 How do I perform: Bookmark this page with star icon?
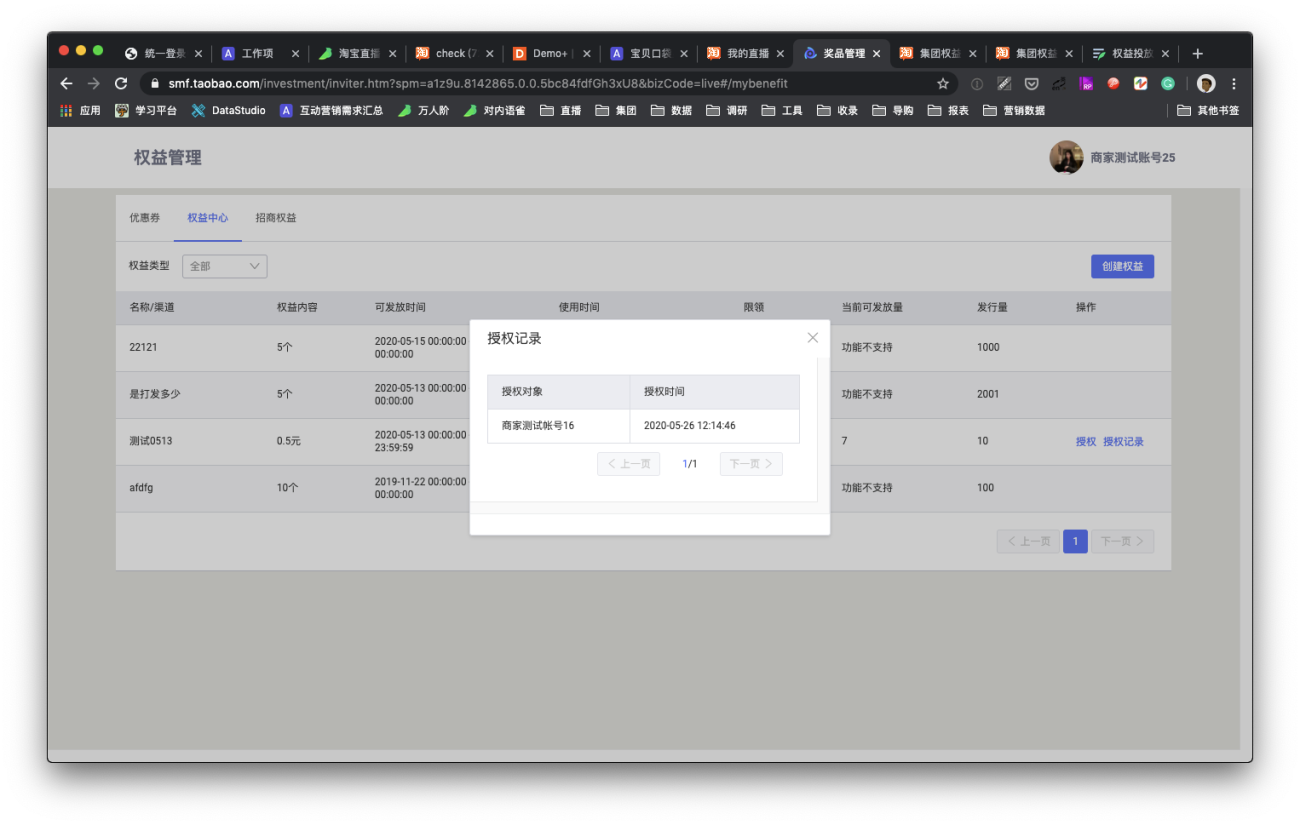pos(942,84)
